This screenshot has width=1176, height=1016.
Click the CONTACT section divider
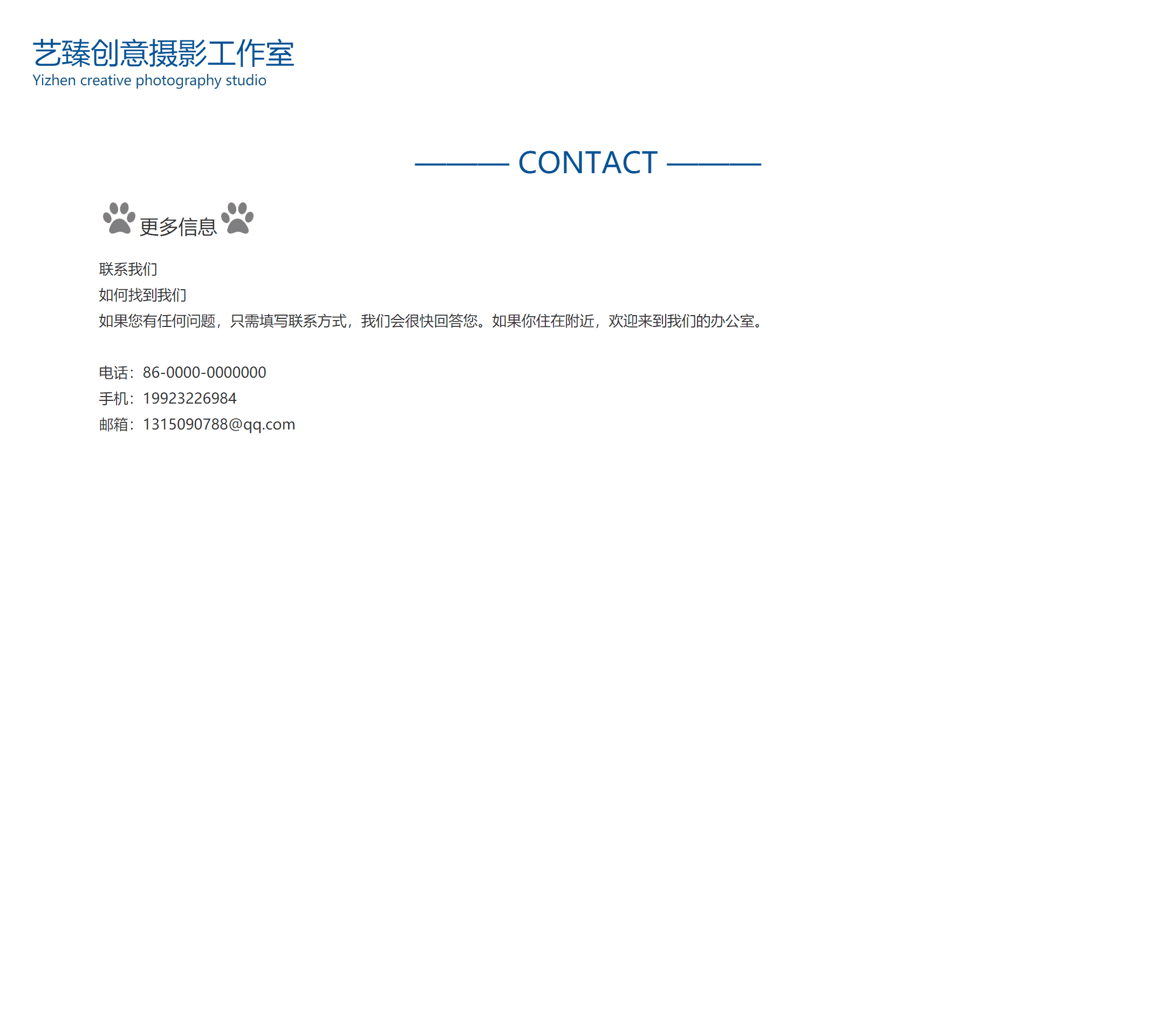[x=588, y=160]
